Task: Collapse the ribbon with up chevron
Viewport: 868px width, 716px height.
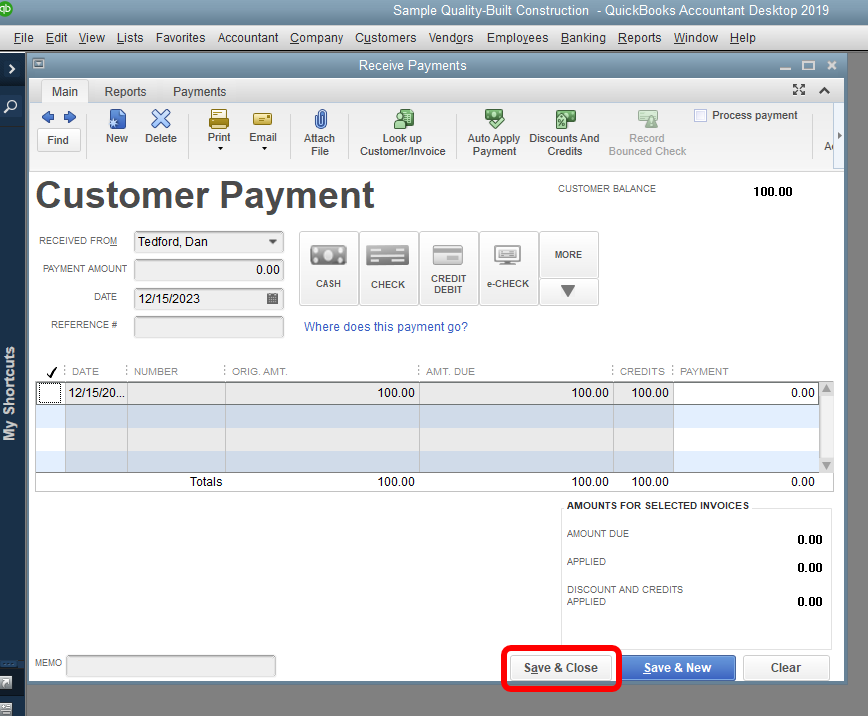Action: pos(824,90)
